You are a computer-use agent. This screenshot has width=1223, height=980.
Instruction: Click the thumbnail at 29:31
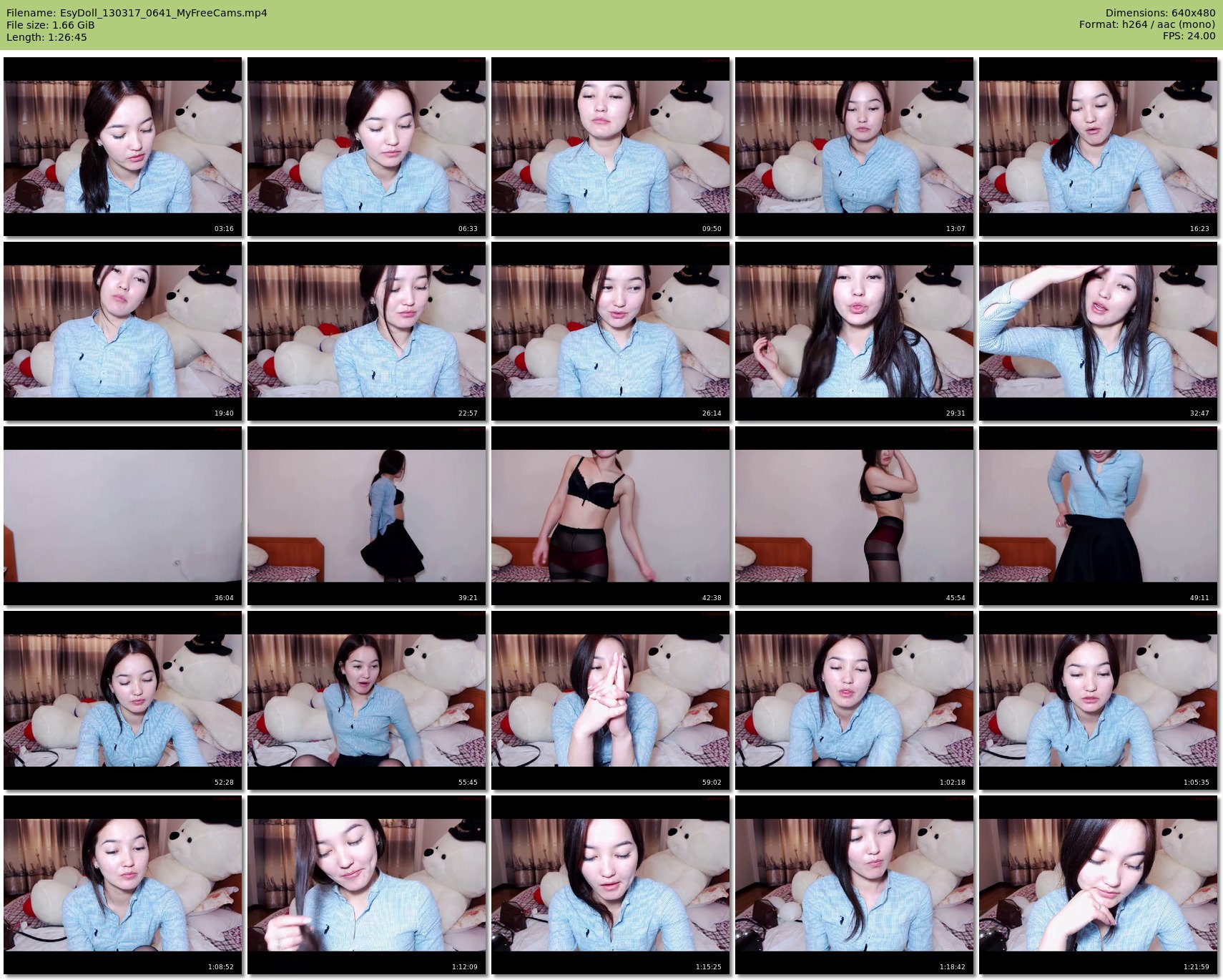click(x=855, y=331)
